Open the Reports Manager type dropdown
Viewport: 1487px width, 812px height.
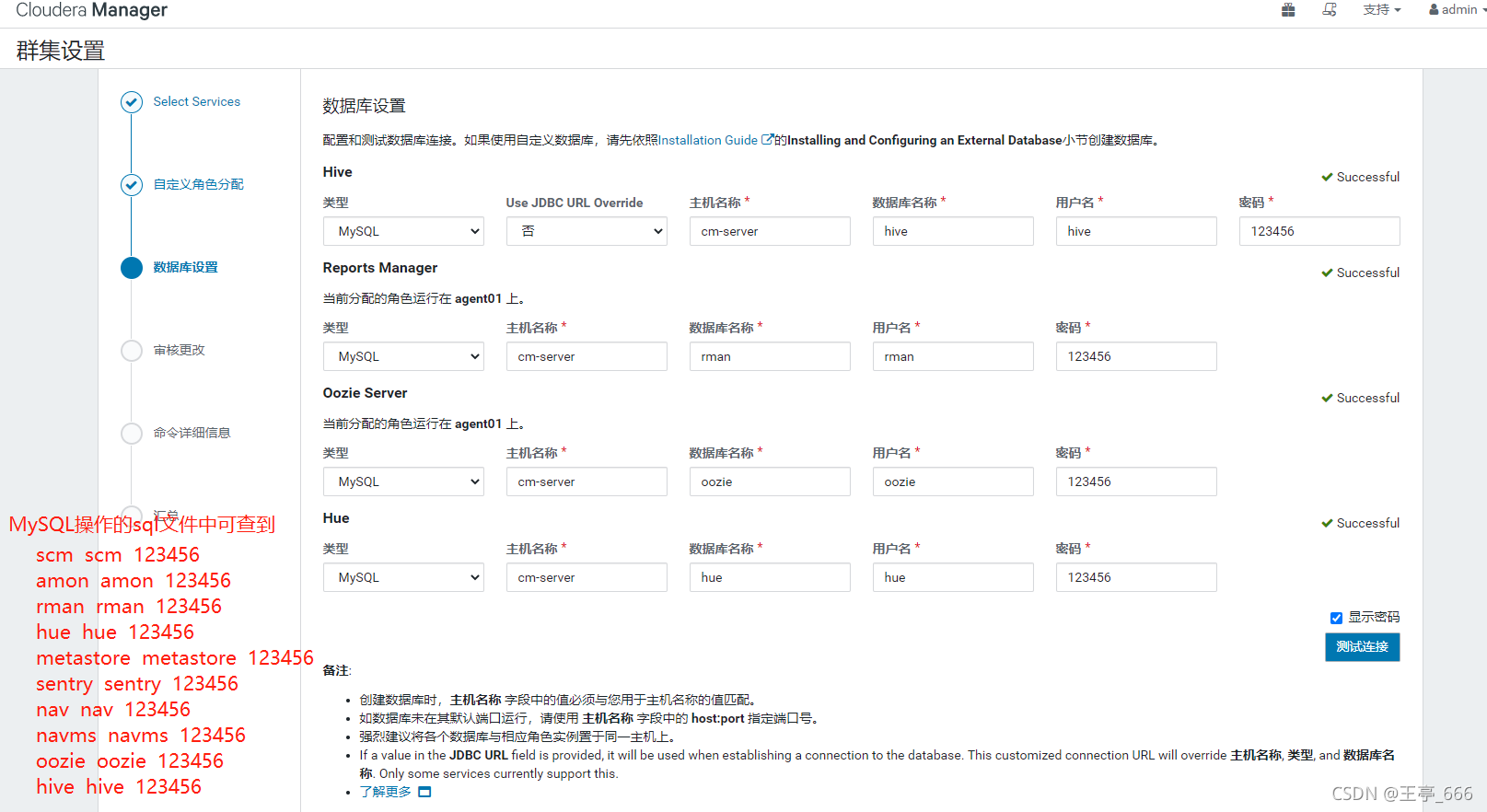tap(403, 356)
